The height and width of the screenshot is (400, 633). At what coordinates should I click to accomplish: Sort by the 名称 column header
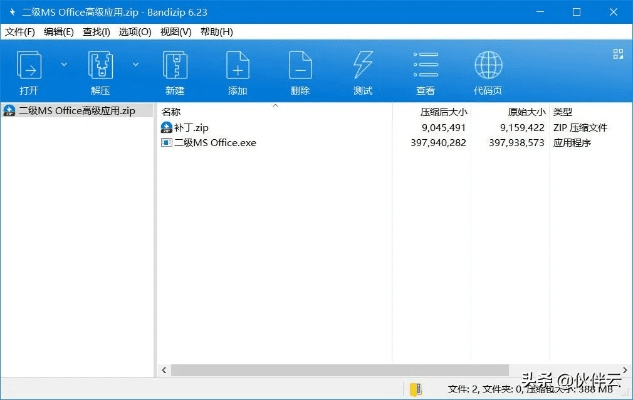coord(172,111)
